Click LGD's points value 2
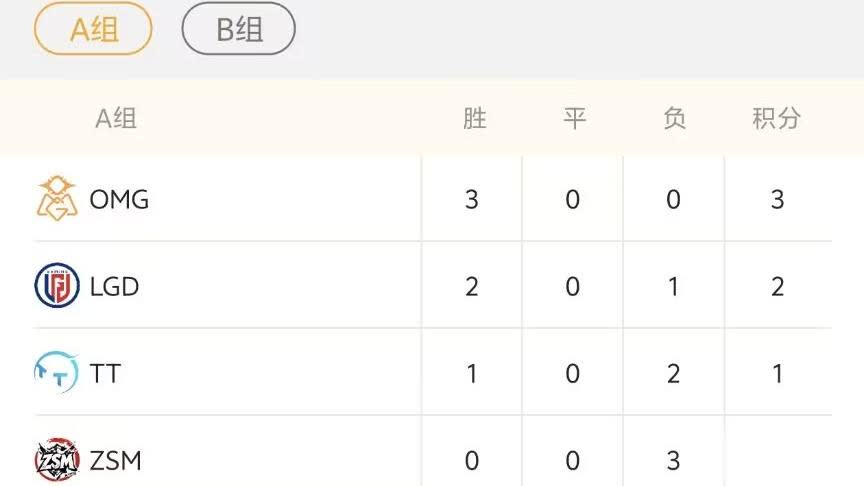 pyautogui.click(x=777, y=287)
